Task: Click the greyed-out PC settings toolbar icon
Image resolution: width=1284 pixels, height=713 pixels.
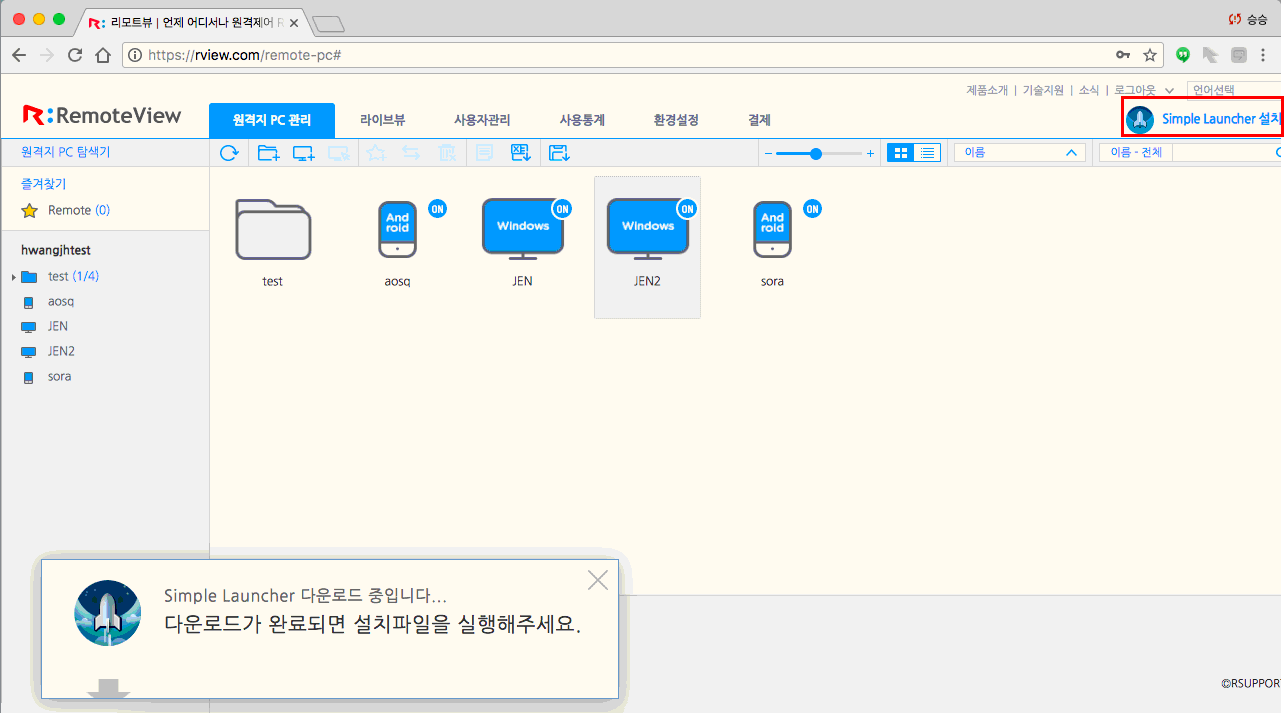Action: (340, 153)
